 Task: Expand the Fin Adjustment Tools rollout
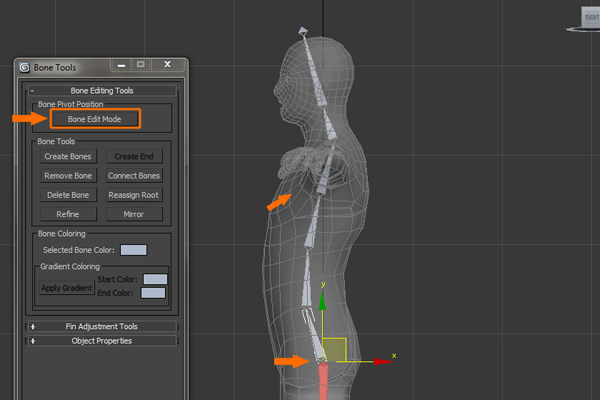click(102, 327)
